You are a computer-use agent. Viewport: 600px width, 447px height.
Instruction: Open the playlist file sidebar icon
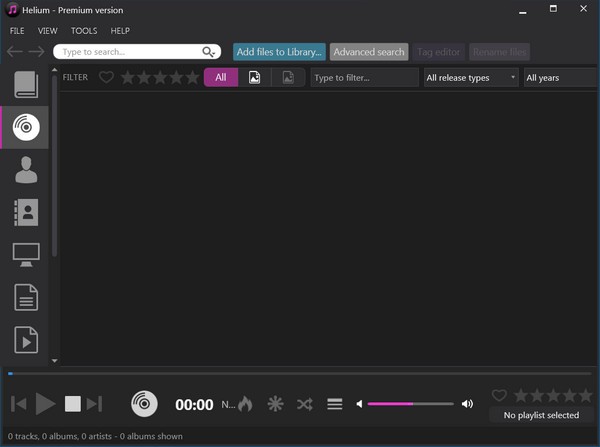coord(26,340)
